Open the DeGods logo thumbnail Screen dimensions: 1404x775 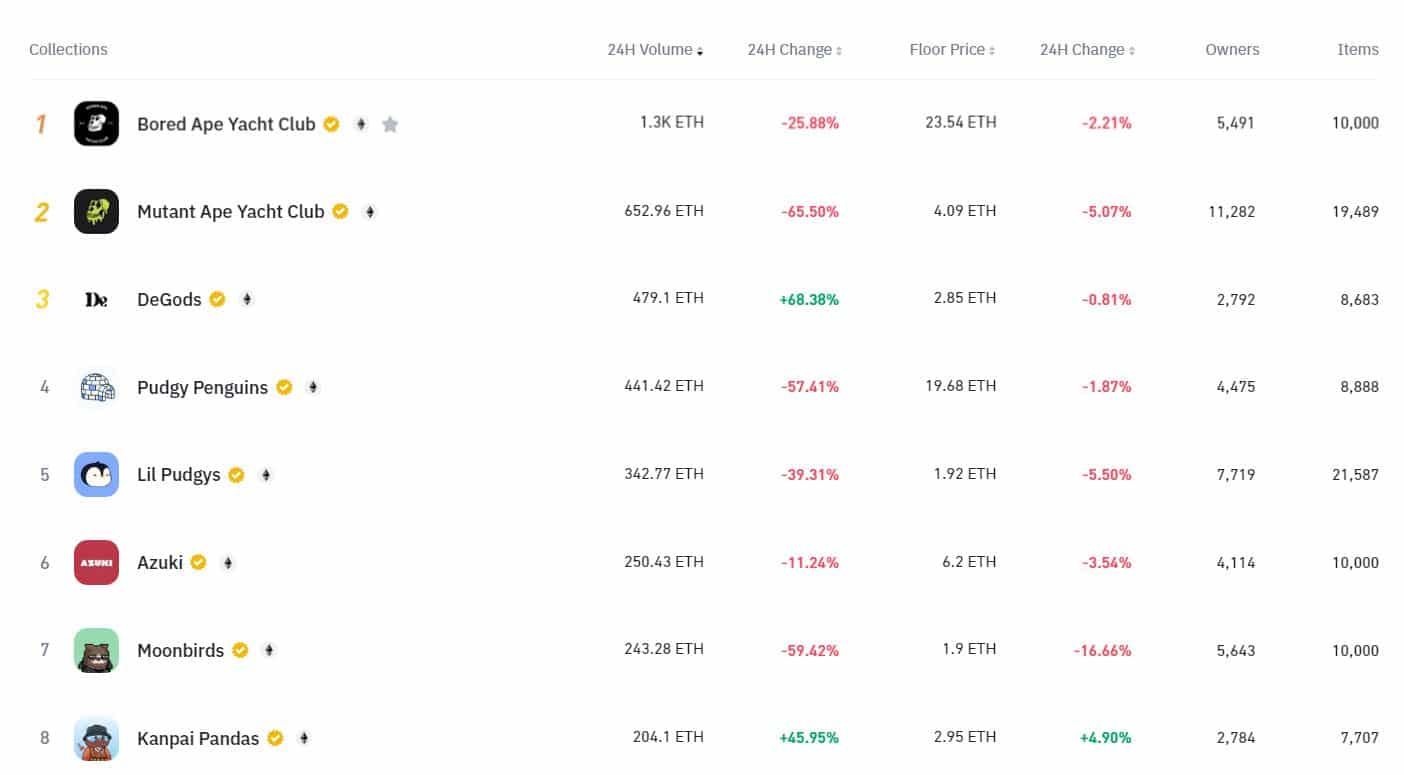[96, 299]
